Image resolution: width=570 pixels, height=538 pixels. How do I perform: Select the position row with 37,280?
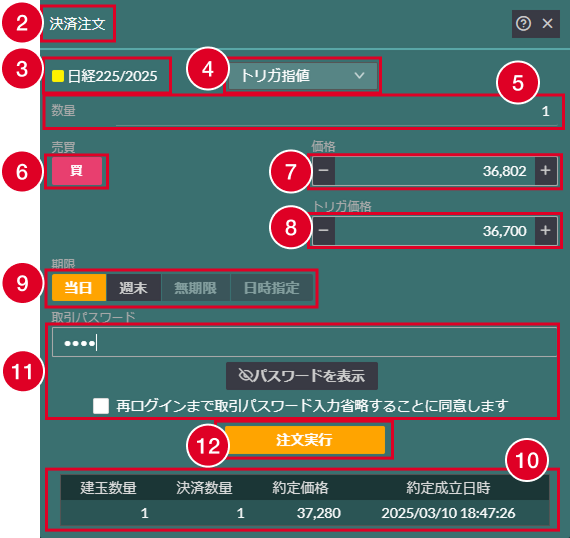tap(305, 513)
